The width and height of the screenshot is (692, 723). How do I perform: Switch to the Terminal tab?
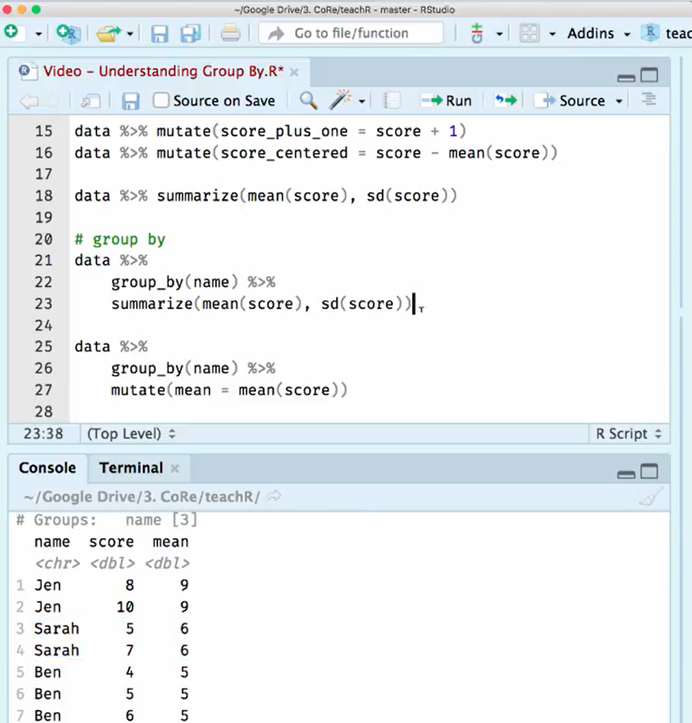130,468
